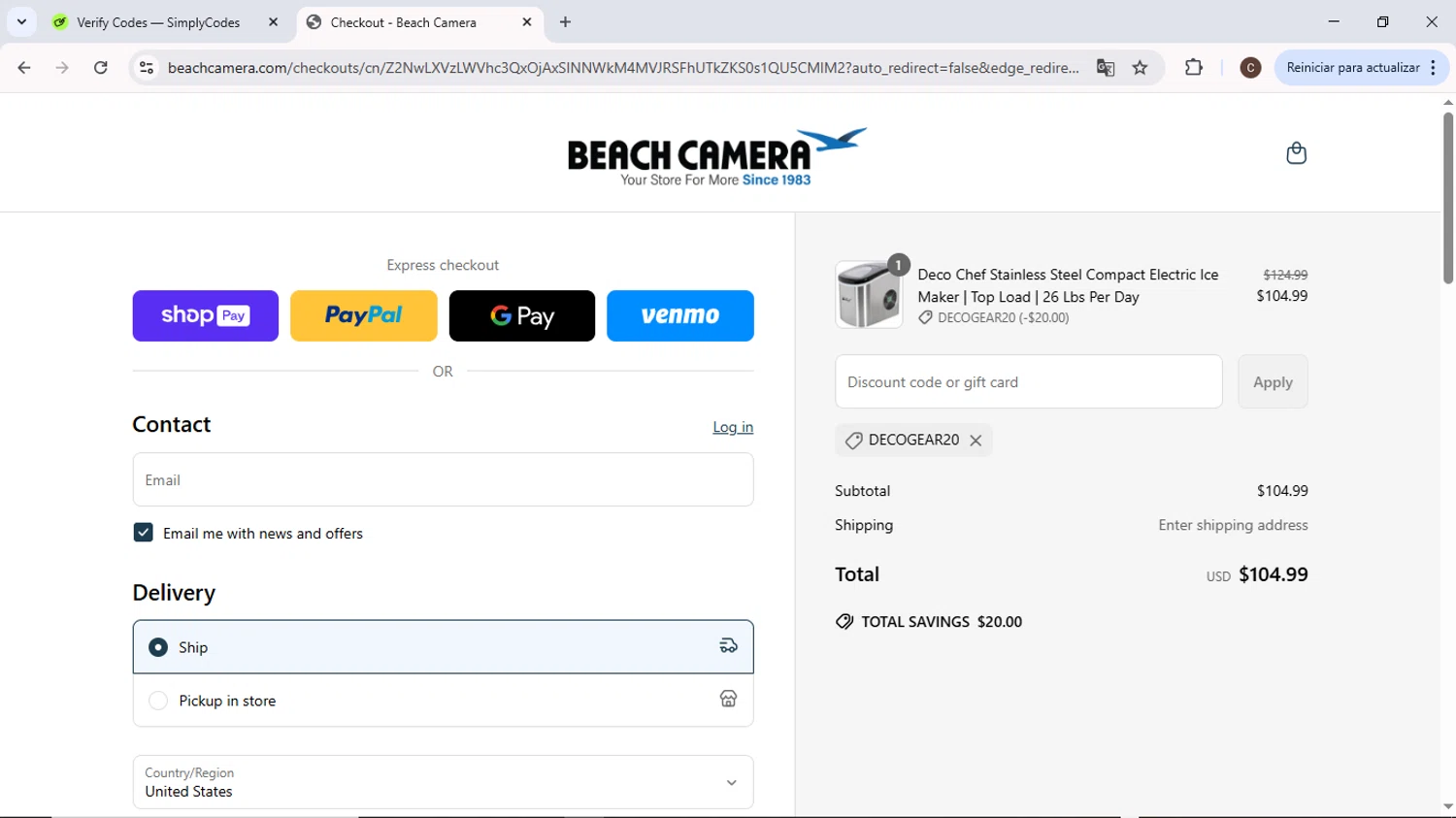This screenshot has width=1456, height=818.
Task: Pay with Venmo express checkout
Action: pyautogui.click(x=680, y=315)
